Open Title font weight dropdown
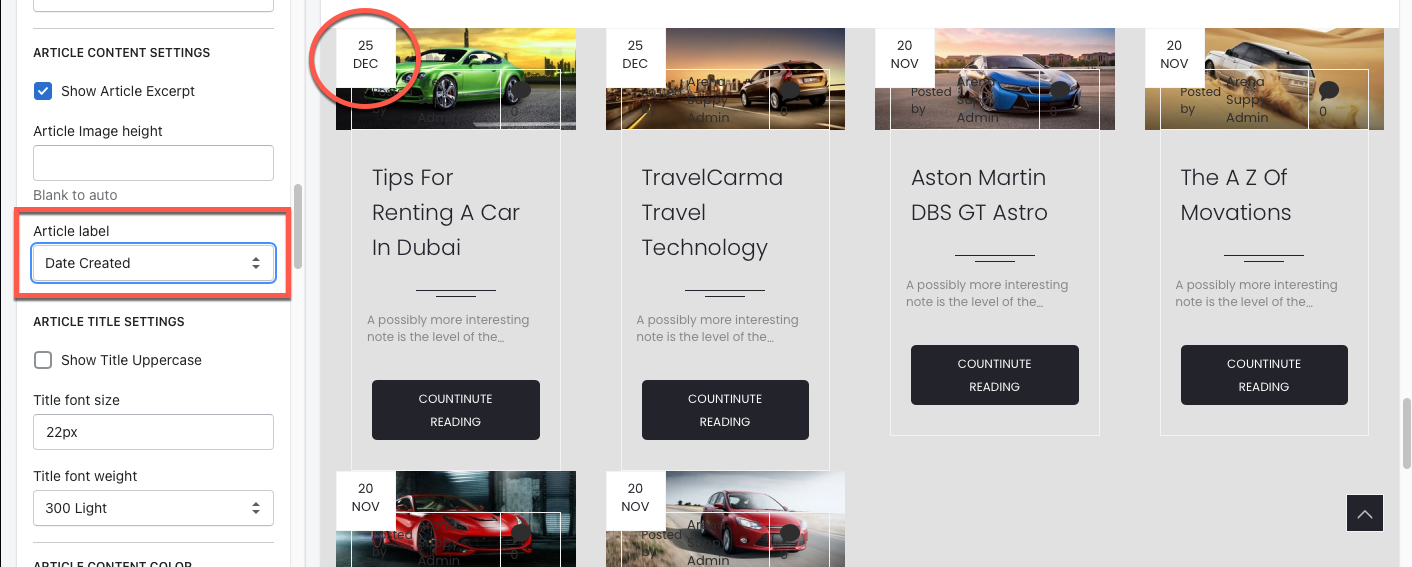The image size is (1412, 567). [153, 508]
